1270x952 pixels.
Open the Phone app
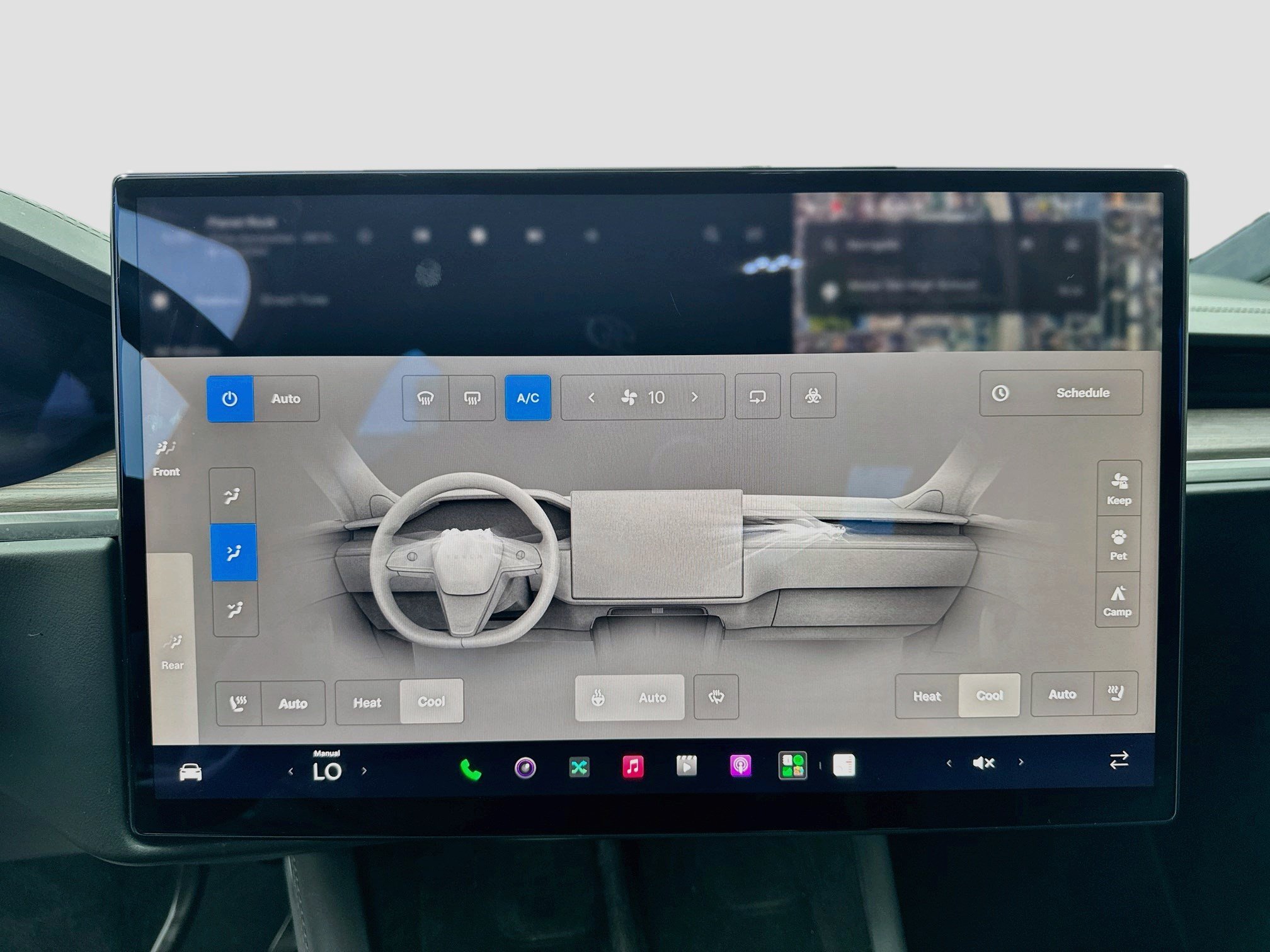(471, 769)
